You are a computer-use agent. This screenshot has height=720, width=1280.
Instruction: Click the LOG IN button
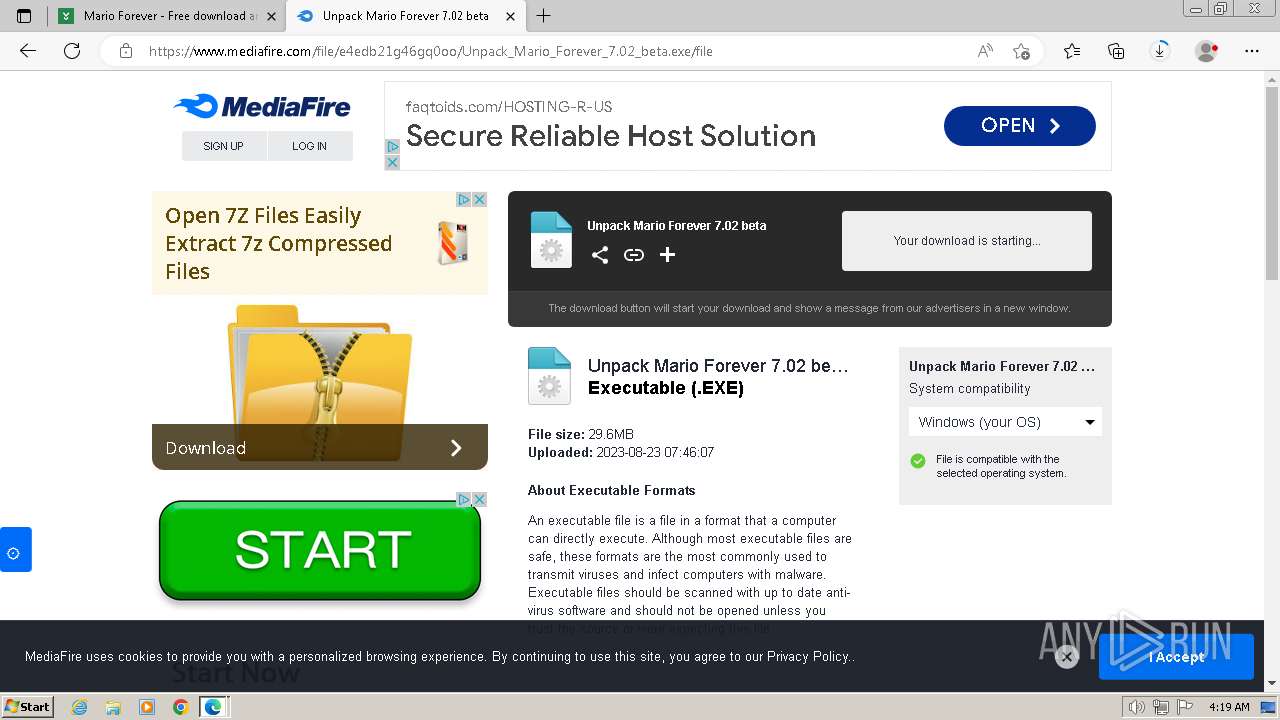309,146
